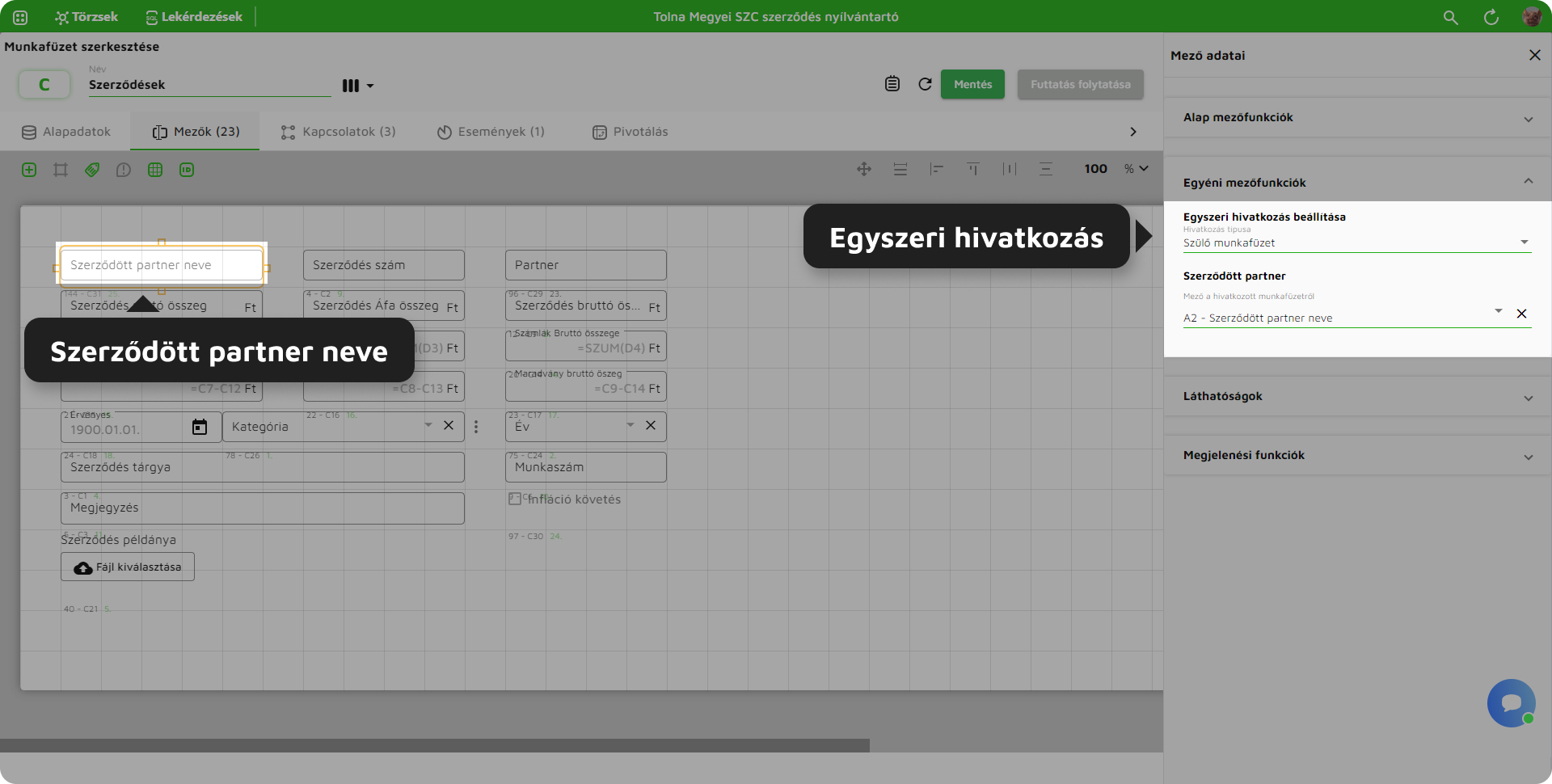The height and width of the screenshot is (784, 1552).
Task: Clear the A2 field reference with X
Action: 1522,314
